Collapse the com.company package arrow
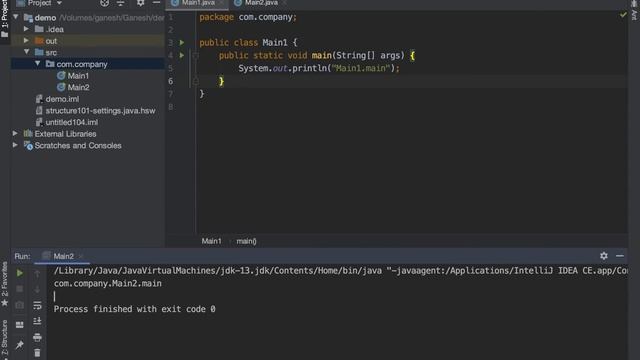The image size is (640, 360). (x=38, y=64)
